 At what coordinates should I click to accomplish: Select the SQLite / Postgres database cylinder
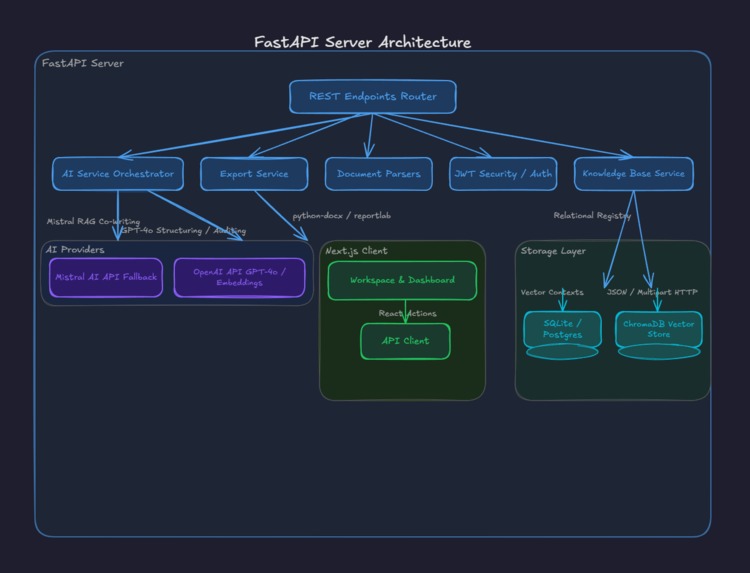click(x=562, y=335)
